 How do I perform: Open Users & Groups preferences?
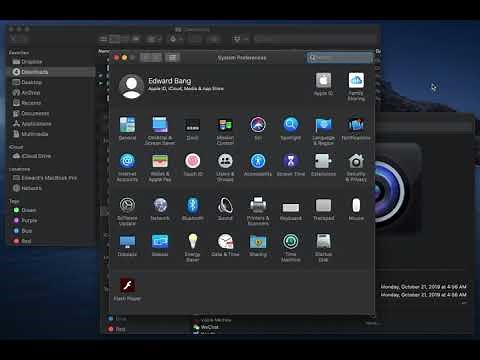pos(225,167)
